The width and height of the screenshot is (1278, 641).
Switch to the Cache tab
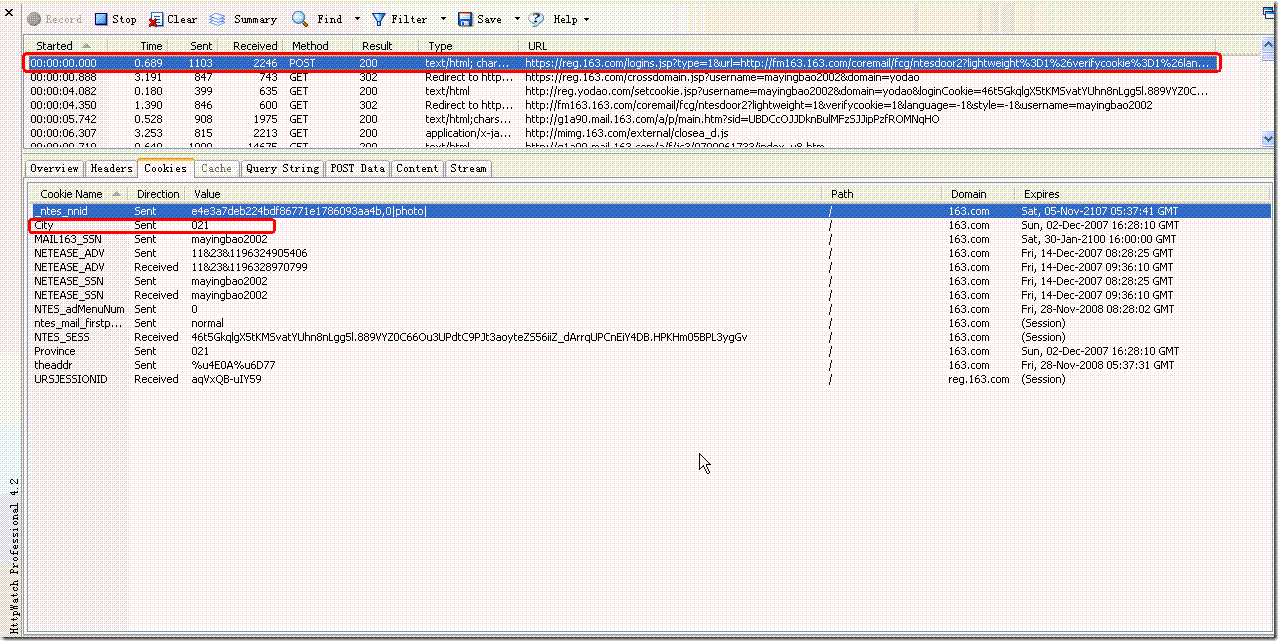216,168
